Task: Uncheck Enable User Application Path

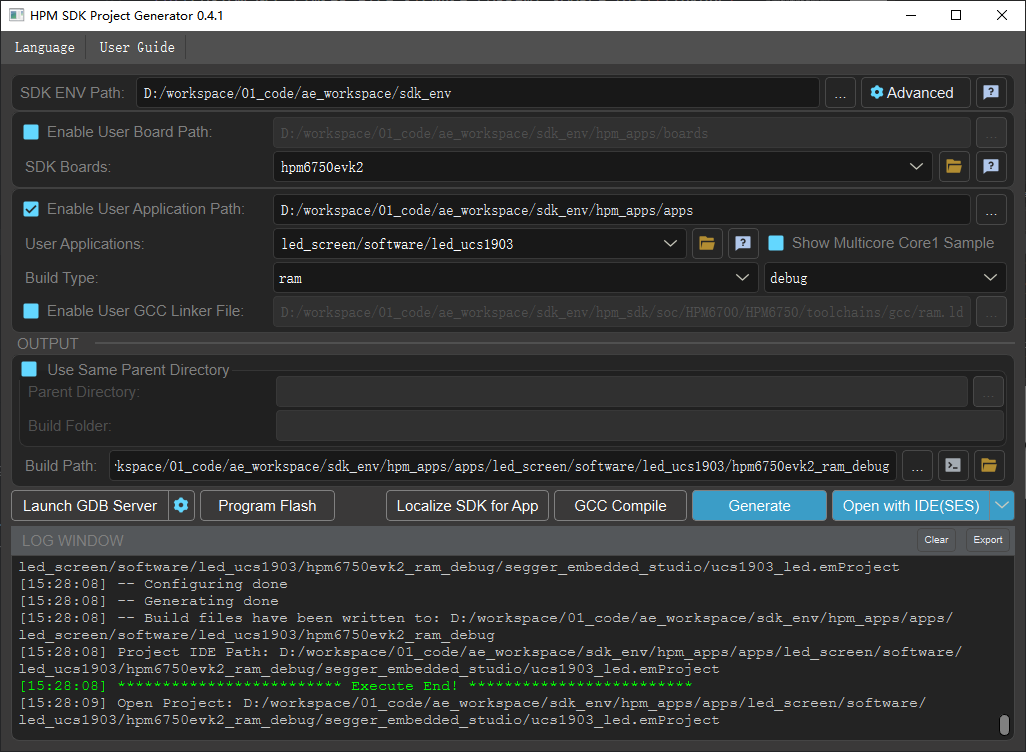Action: (31, 209)
